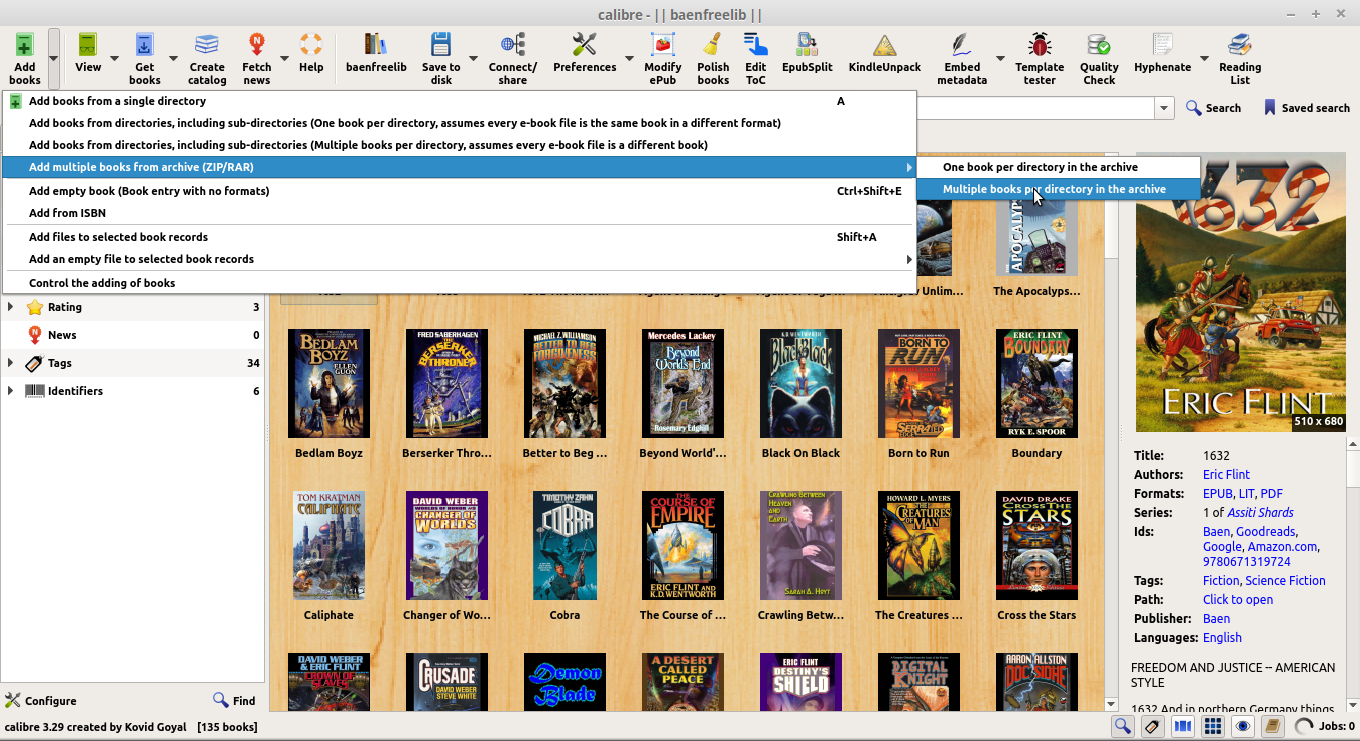Open the search history dropdown arrow
Viewport: 1360px width, 741px height.
(x=1164, y=108)
